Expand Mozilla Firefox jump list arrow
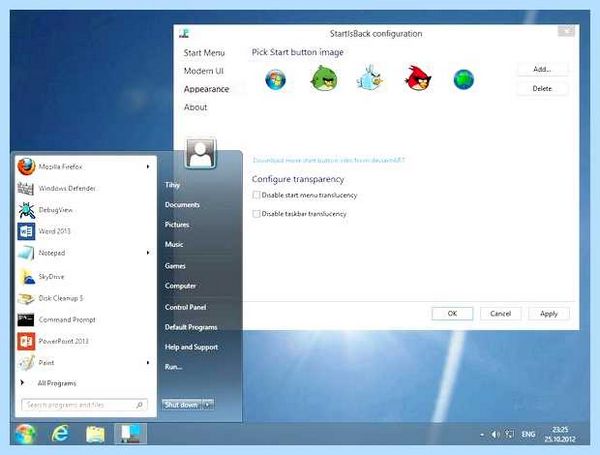The height and width of the screenshot is (455, 600). coord(148,166)
